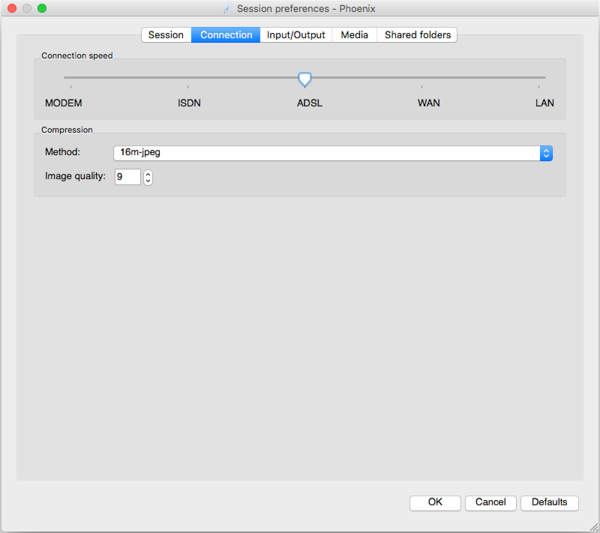Click inside the Image quality field
The width and height of the screenshot is (600, 533).
coord(127,177)
